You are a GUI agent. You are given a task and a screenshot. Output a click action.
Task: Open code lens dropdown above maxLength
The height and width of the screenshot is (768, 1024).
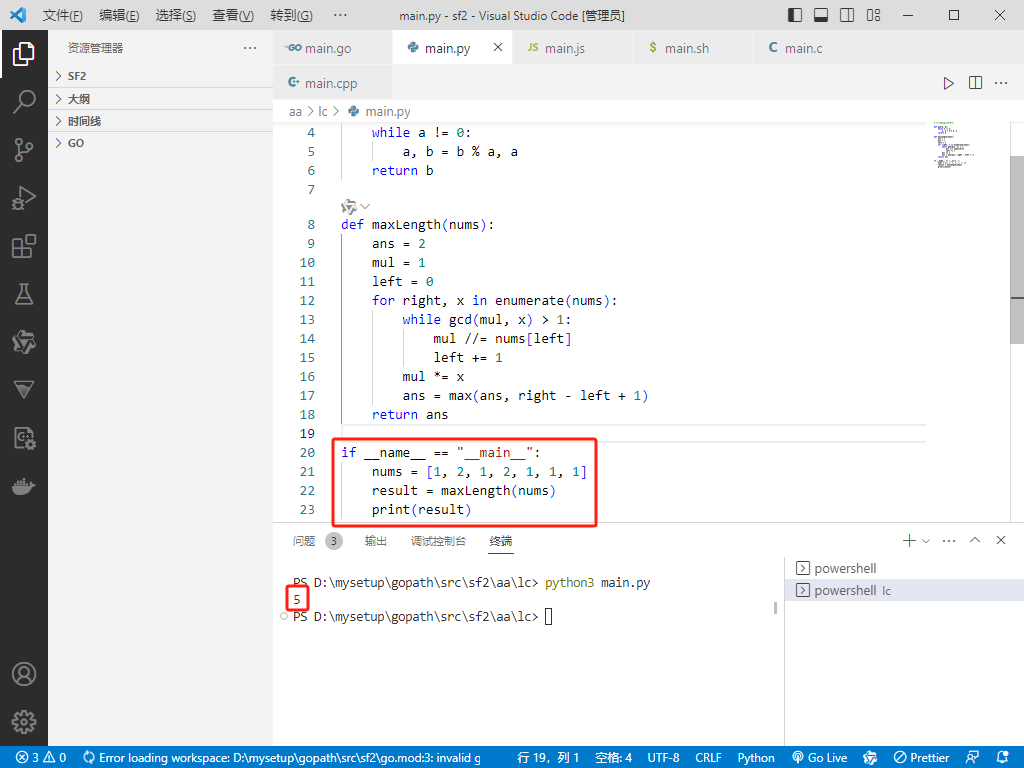tap(355, 206)
